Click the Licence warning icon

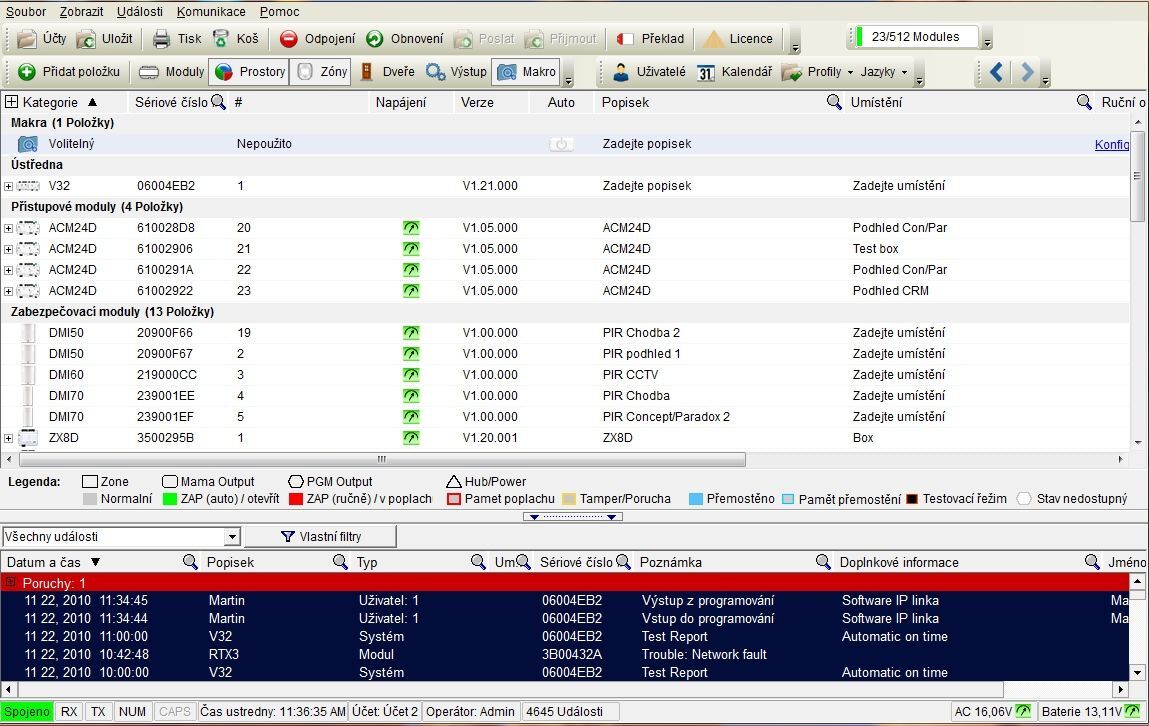[713, 39]
